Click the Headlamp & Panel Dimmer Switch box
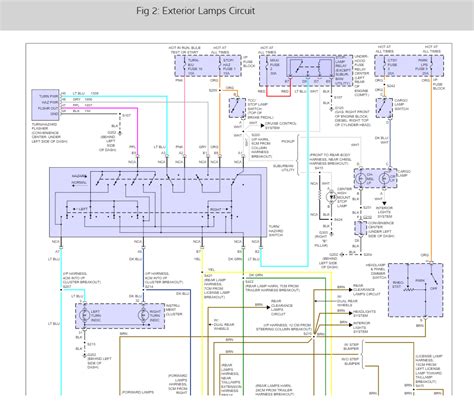The height and width of the screenshot is (409, 474). coord(416,290)
